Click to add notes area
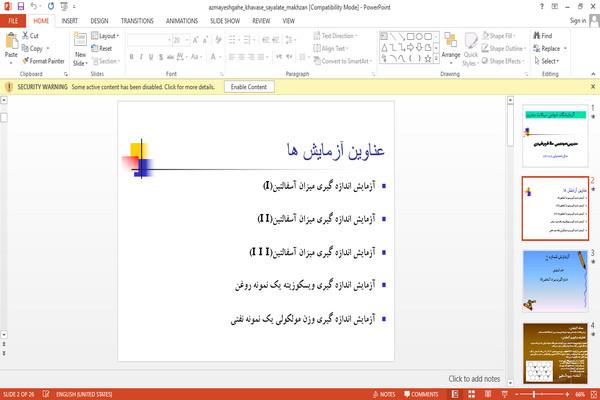600x400 pixels. 474,379
